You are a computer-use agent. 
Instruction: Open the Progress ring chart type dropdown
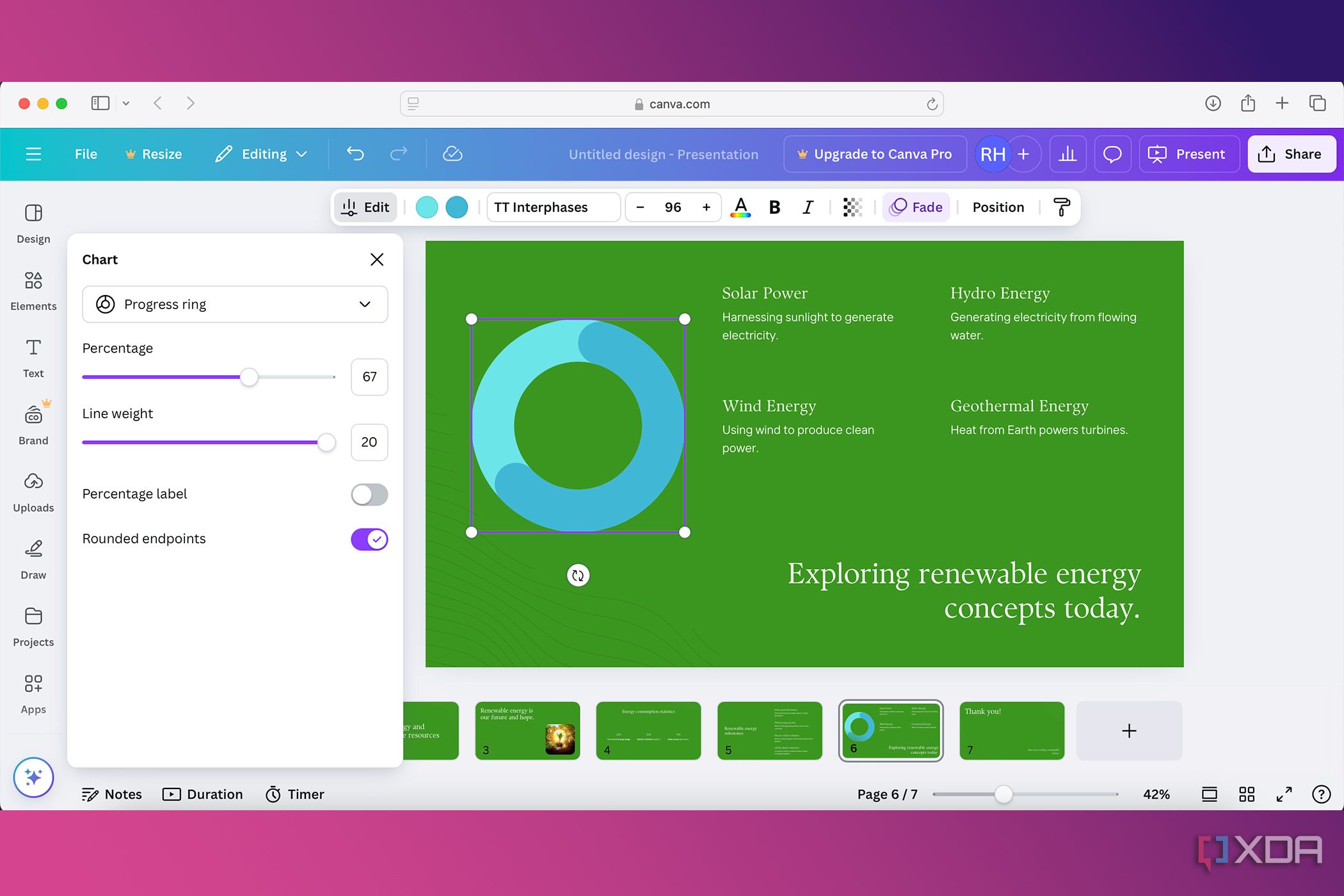[234, 304]
